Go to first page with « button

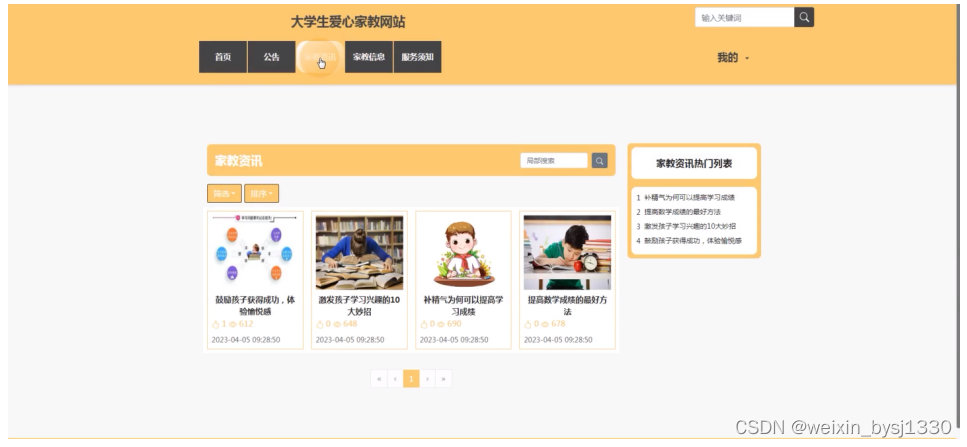click(379, 379)
